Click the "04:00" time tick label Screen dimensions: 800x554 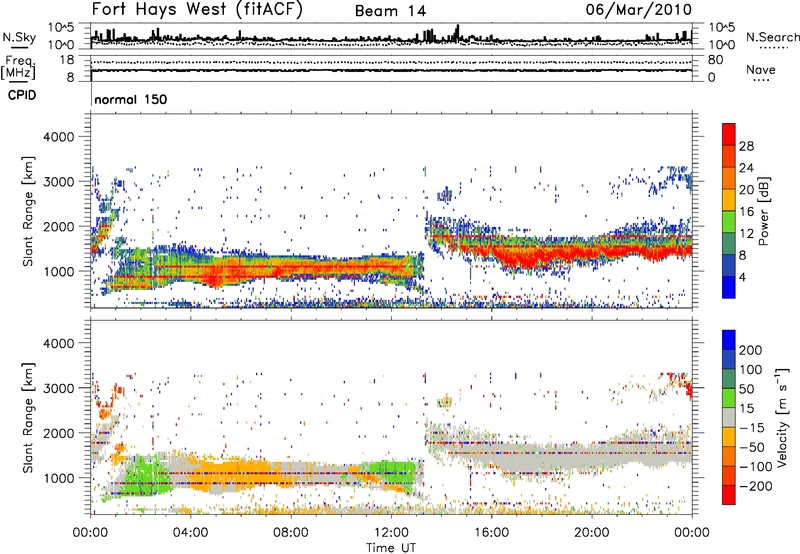(x=190, y=533)
